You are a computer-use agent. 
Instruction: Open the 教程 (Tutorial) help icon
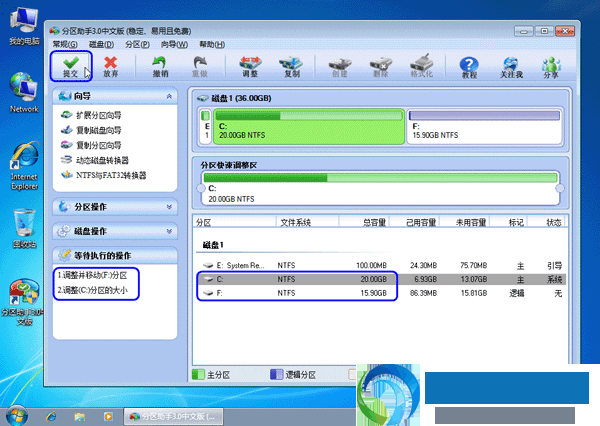[x=469, y=67]
